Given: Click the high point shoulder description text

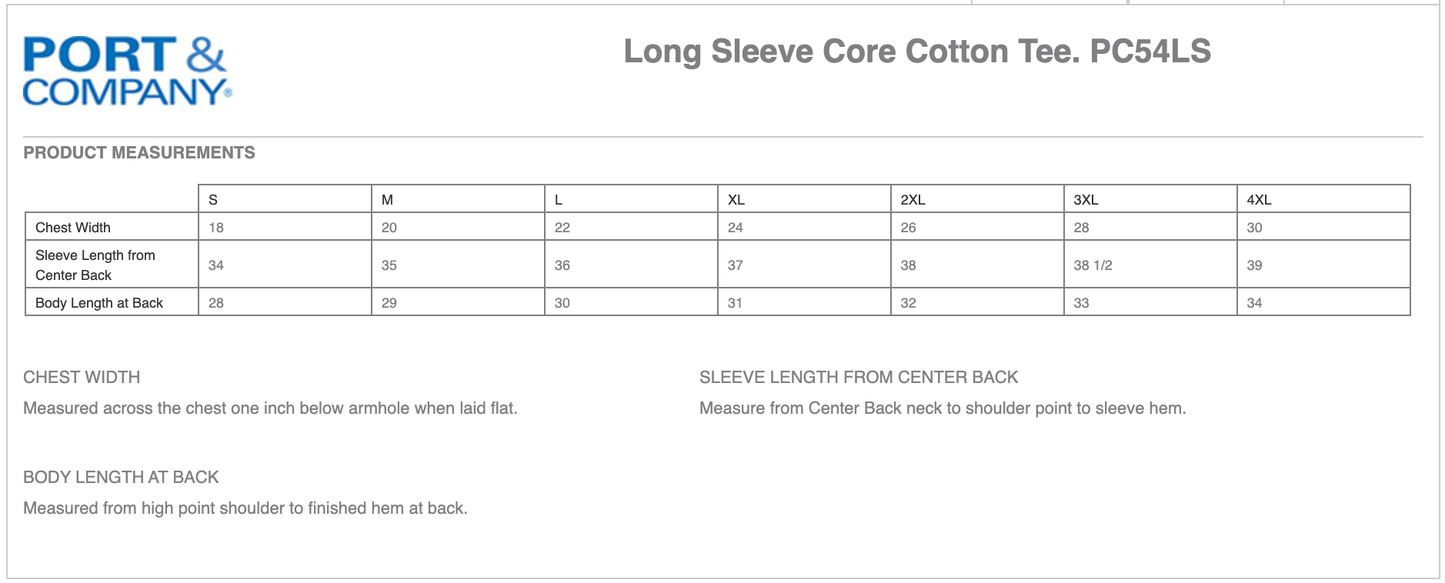Looking at the screenshot, I should [x=245, y=508].
